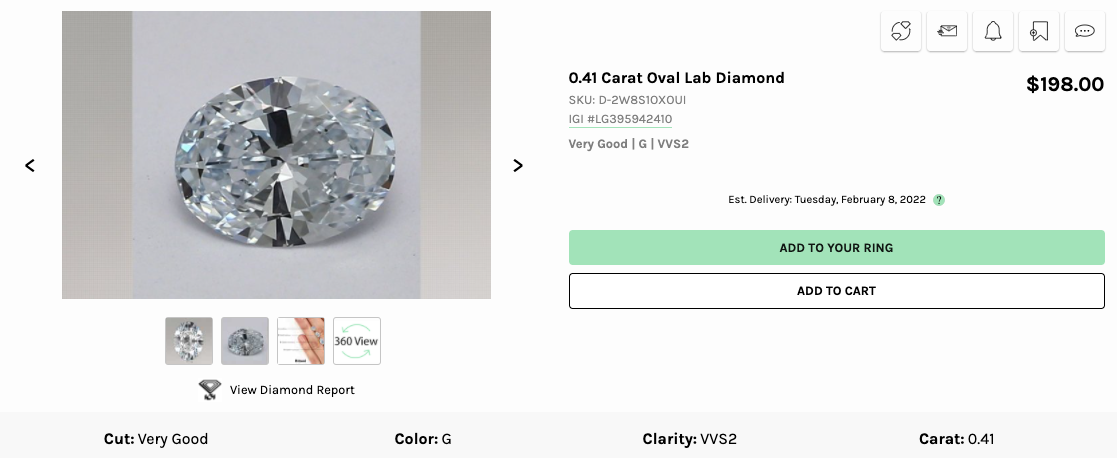Click the diamond report icon
The image size is (1117, 458).
click(210, 390)
